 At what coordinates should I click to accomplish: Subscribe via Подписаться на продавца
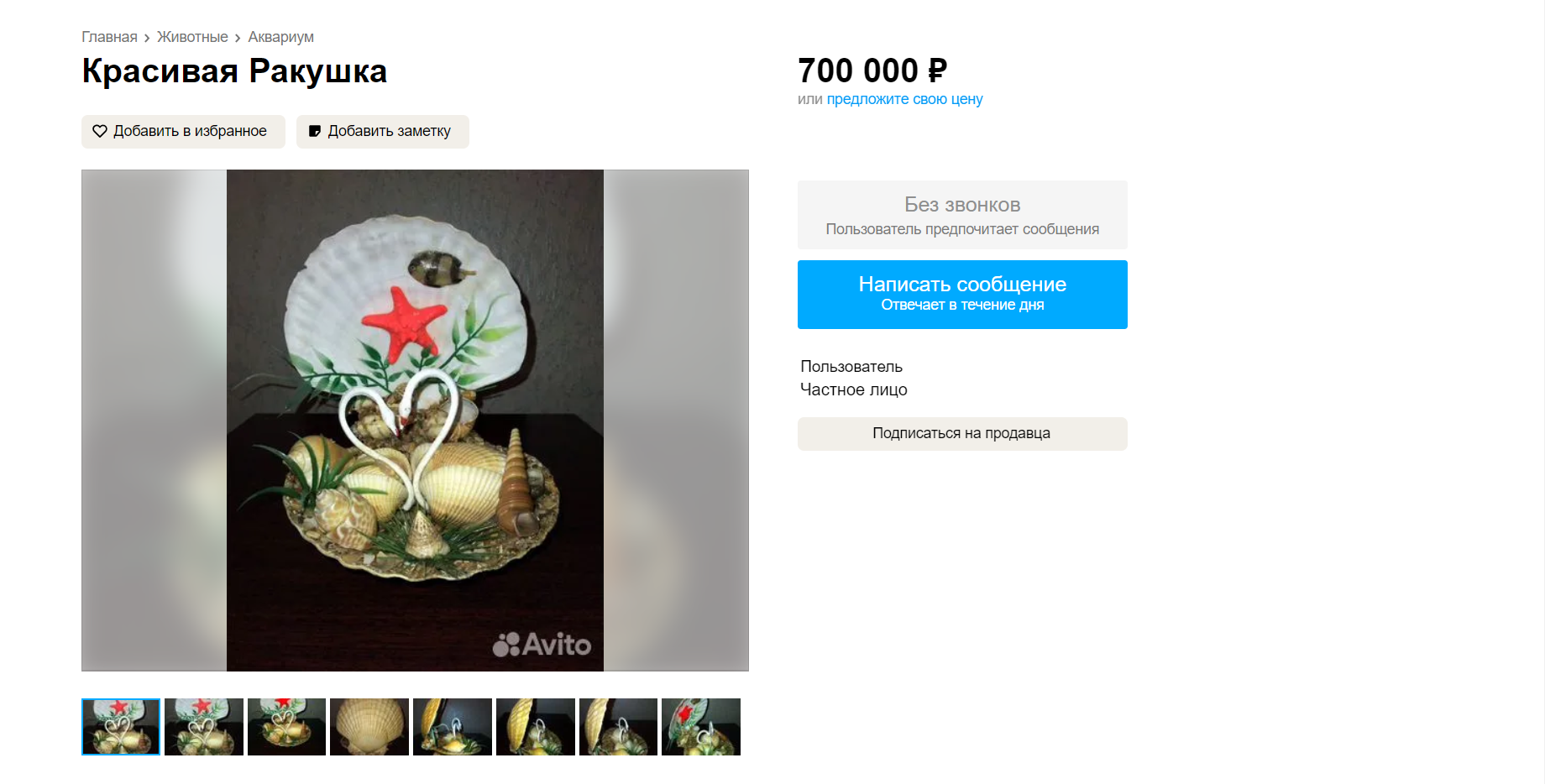[961, 434]
